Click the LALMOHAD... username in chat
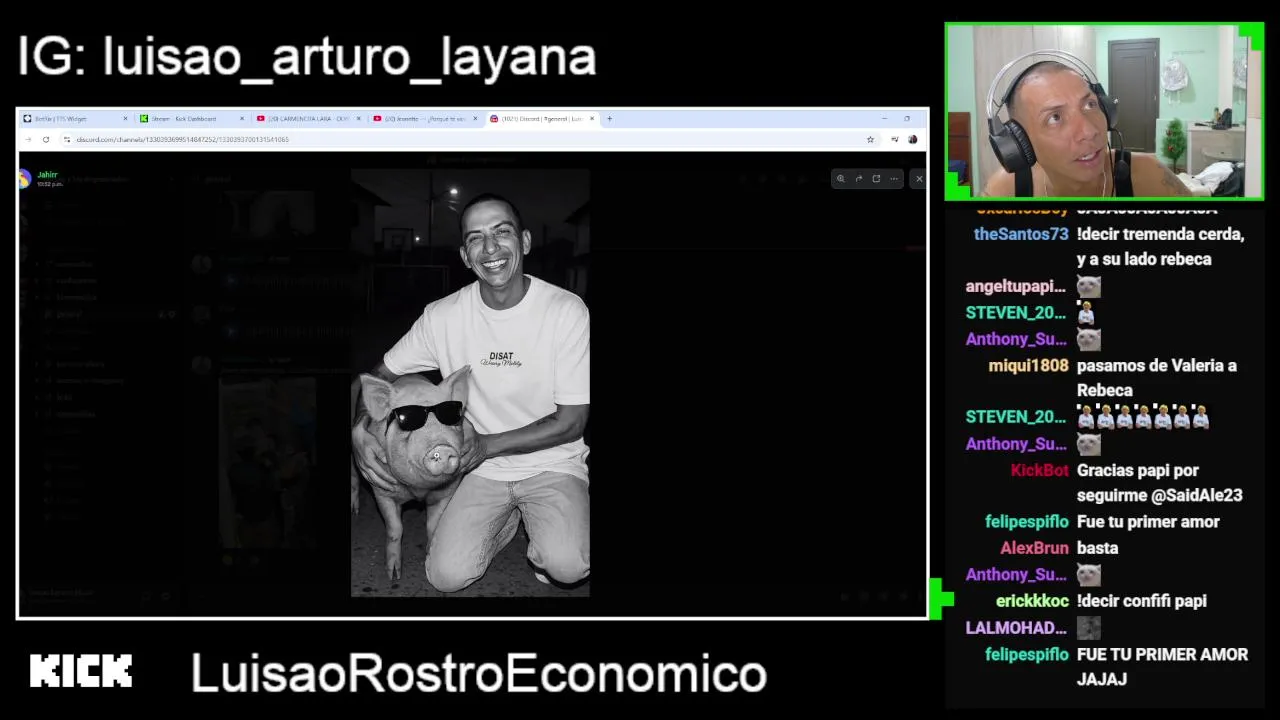Viewport: 1280px width, 720px height. tap(1016, 627)
